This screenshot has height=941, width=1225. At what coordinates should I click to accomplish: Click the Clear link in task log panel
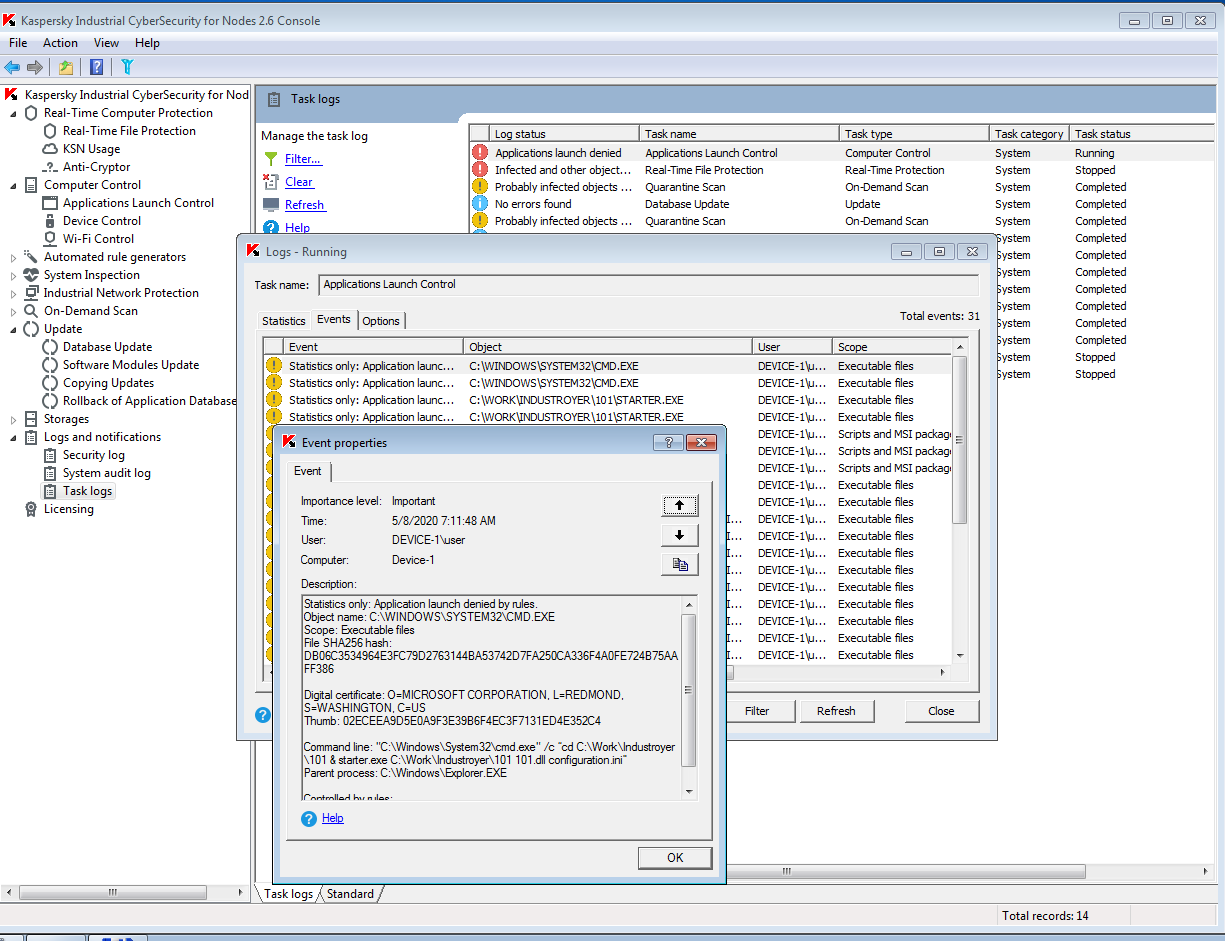pyautogui.click(x=299, y=182)
